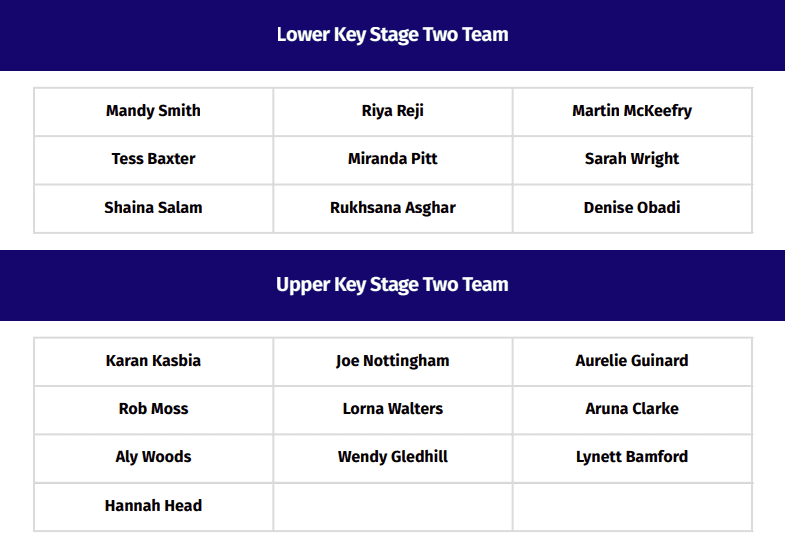Click Rukhsana Asghar's name
Viewport: 785px width, 548px height.
(392, 208)
